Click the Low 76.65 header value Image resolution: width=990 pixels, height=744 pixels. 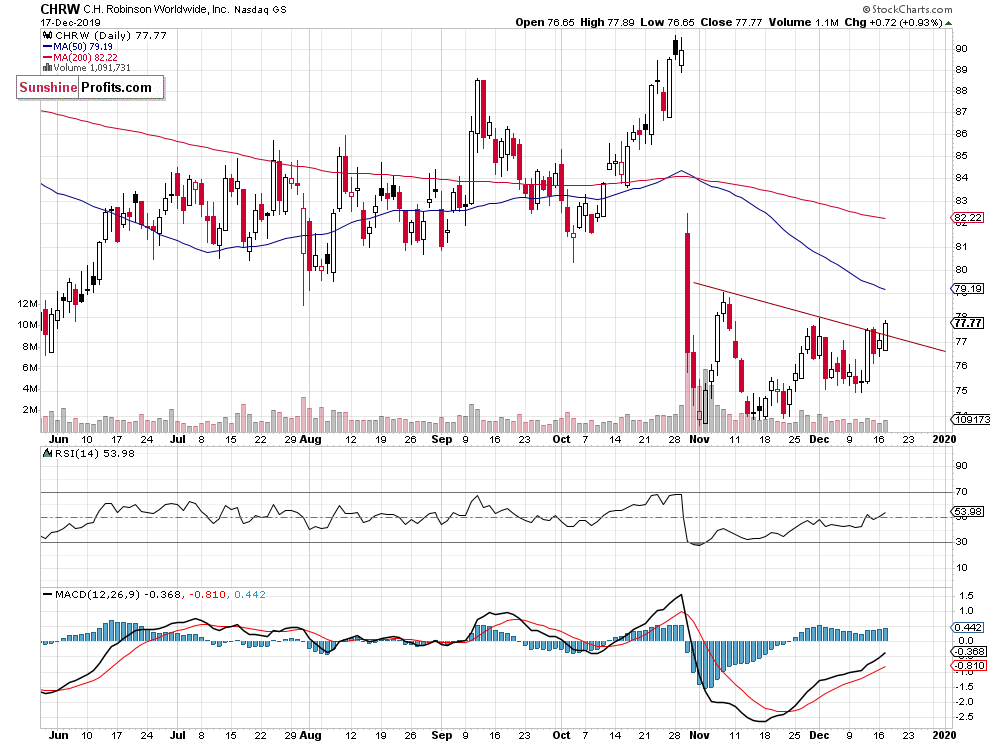pyautogui.click(x=667, y=22)
